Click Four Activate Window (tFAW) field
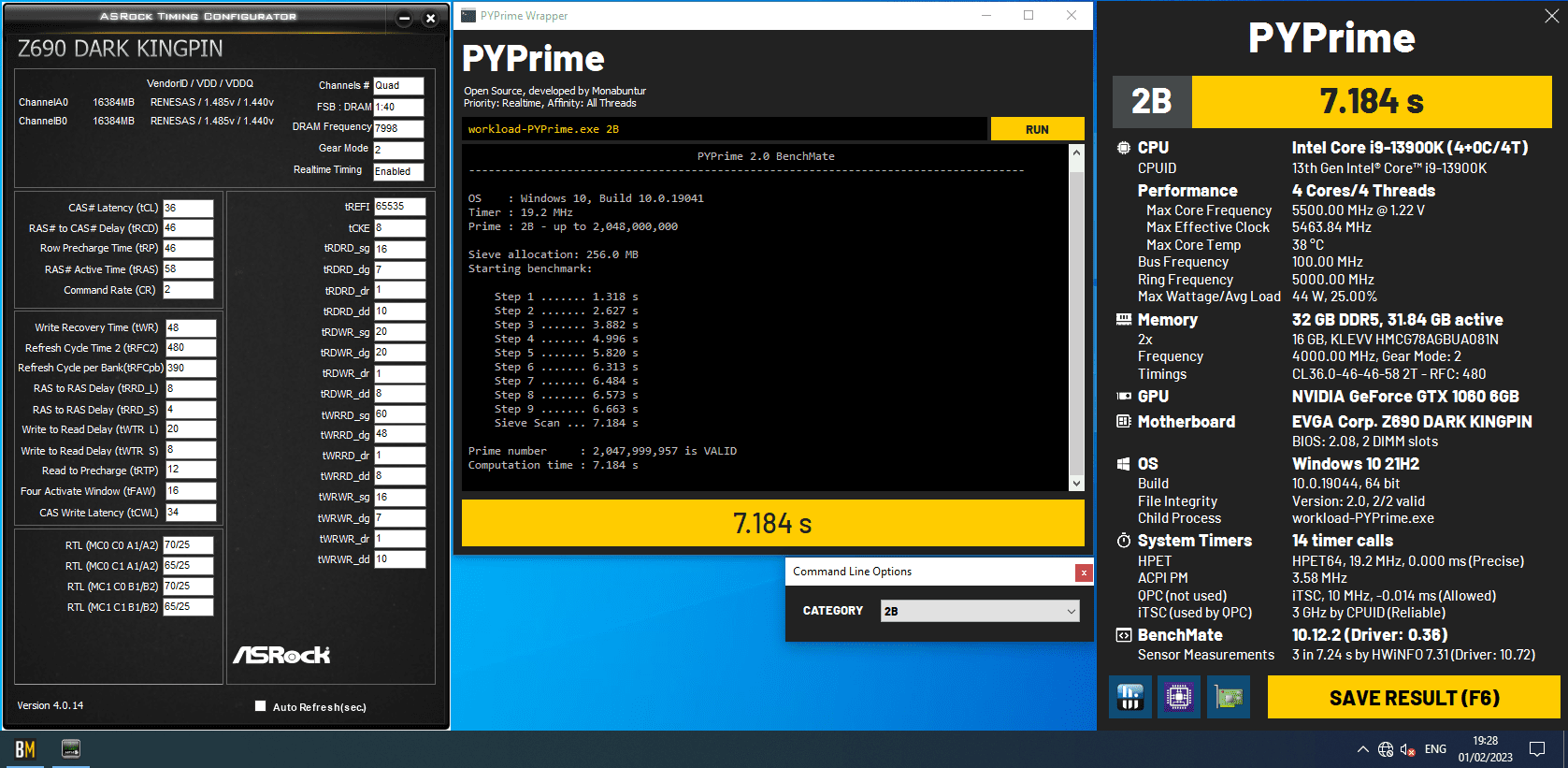 191,491
